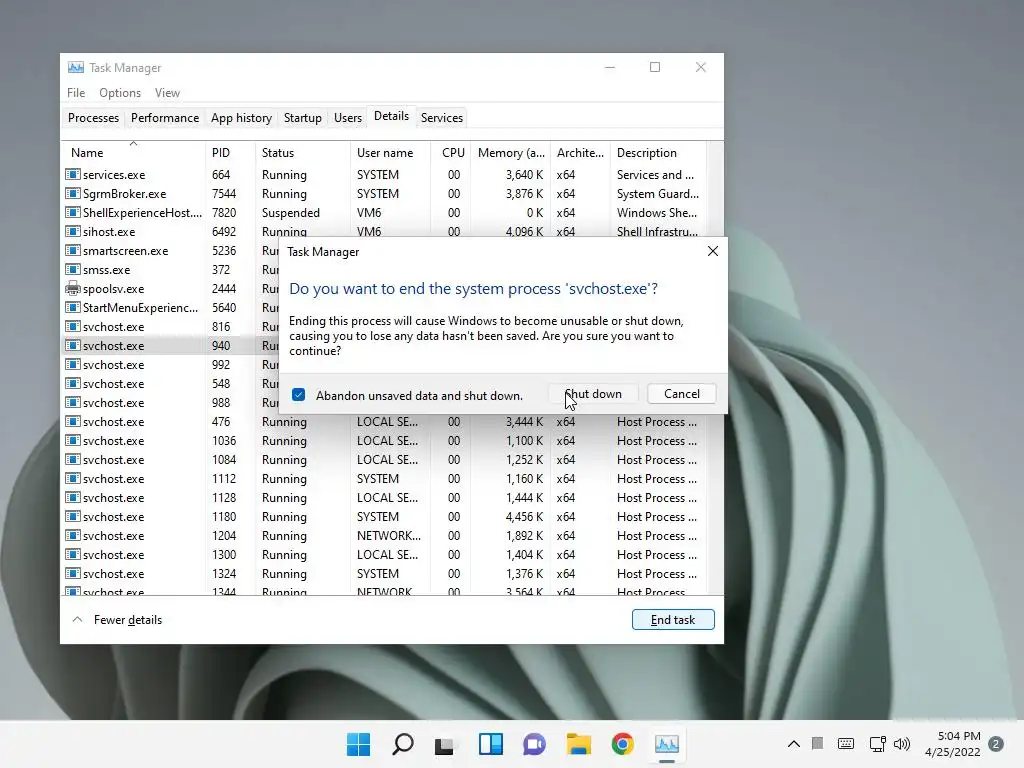Click the services.exe process icon
The height and width of the screenshot is (768, 1024).
tap(72, 174)
